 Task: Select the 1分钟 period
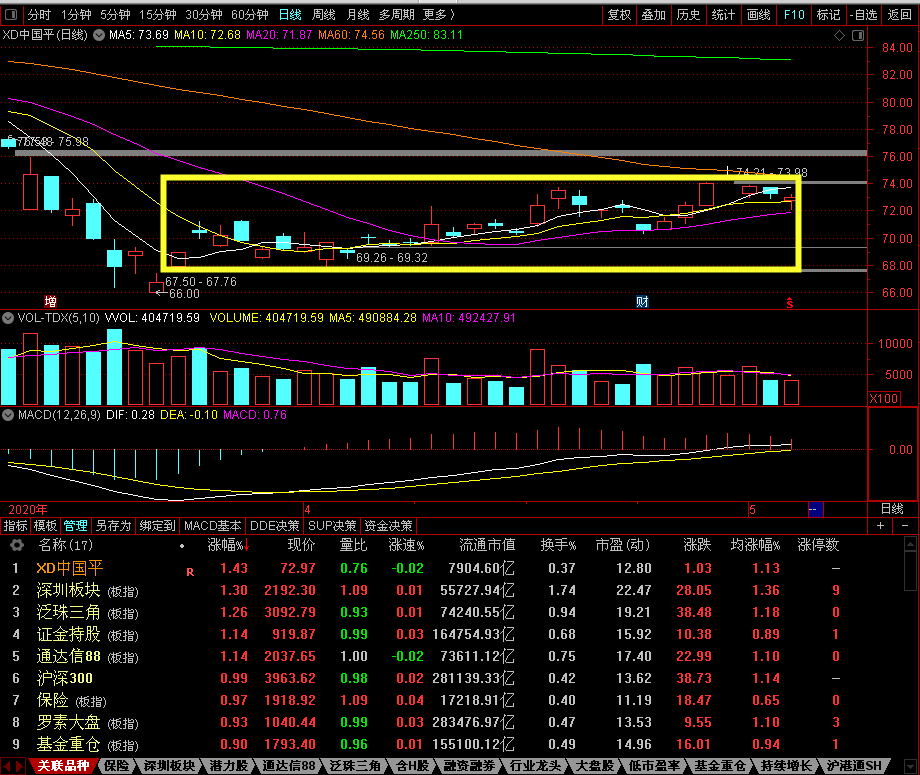[76, 14]
